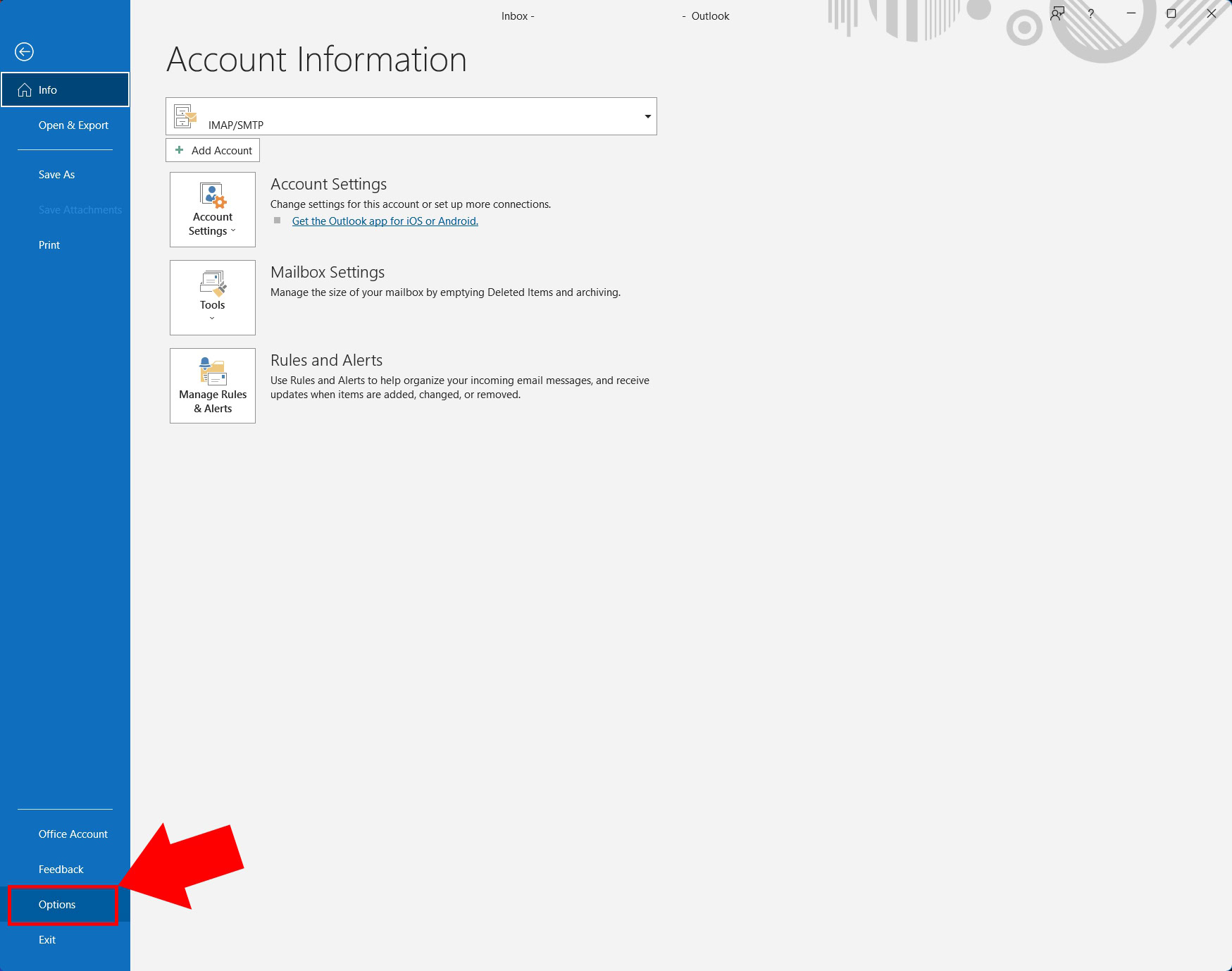Image resolution: width=1232 pixels, height=971 pixels.
Task: Click the back arrow to leave Backstage
Action: click(24, 51)
